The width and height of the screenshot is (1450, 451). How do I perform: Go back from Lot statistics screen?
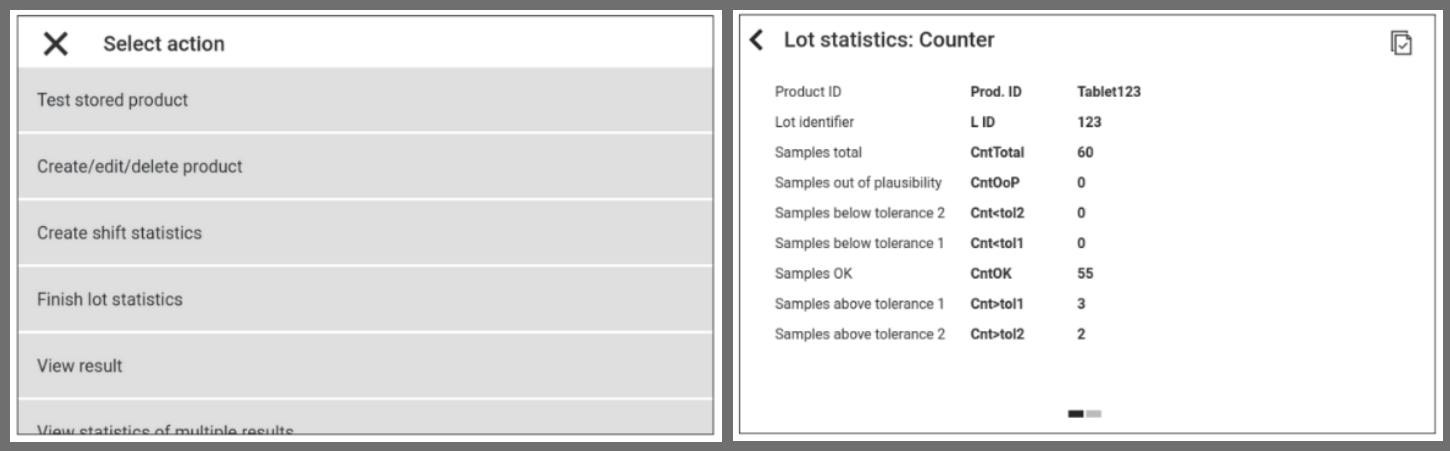pyautogui.click(x=757, y=40)
